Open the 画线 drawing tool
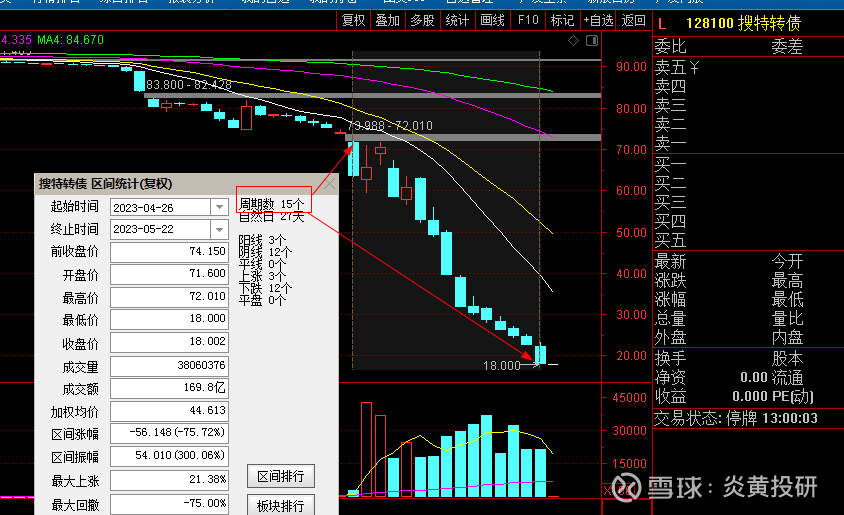 (492, 20)
